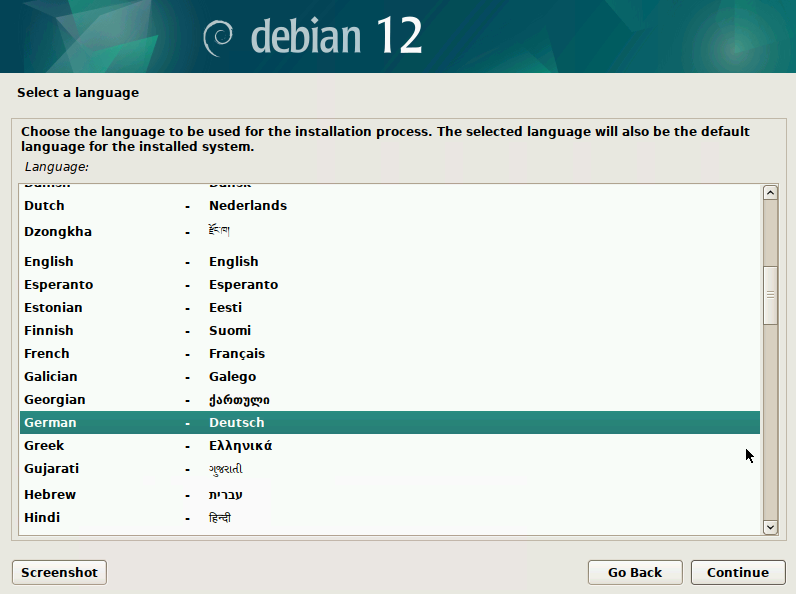Choose Esperanto from the list
This screenshot has width=796, height=594.
point(390,284)
